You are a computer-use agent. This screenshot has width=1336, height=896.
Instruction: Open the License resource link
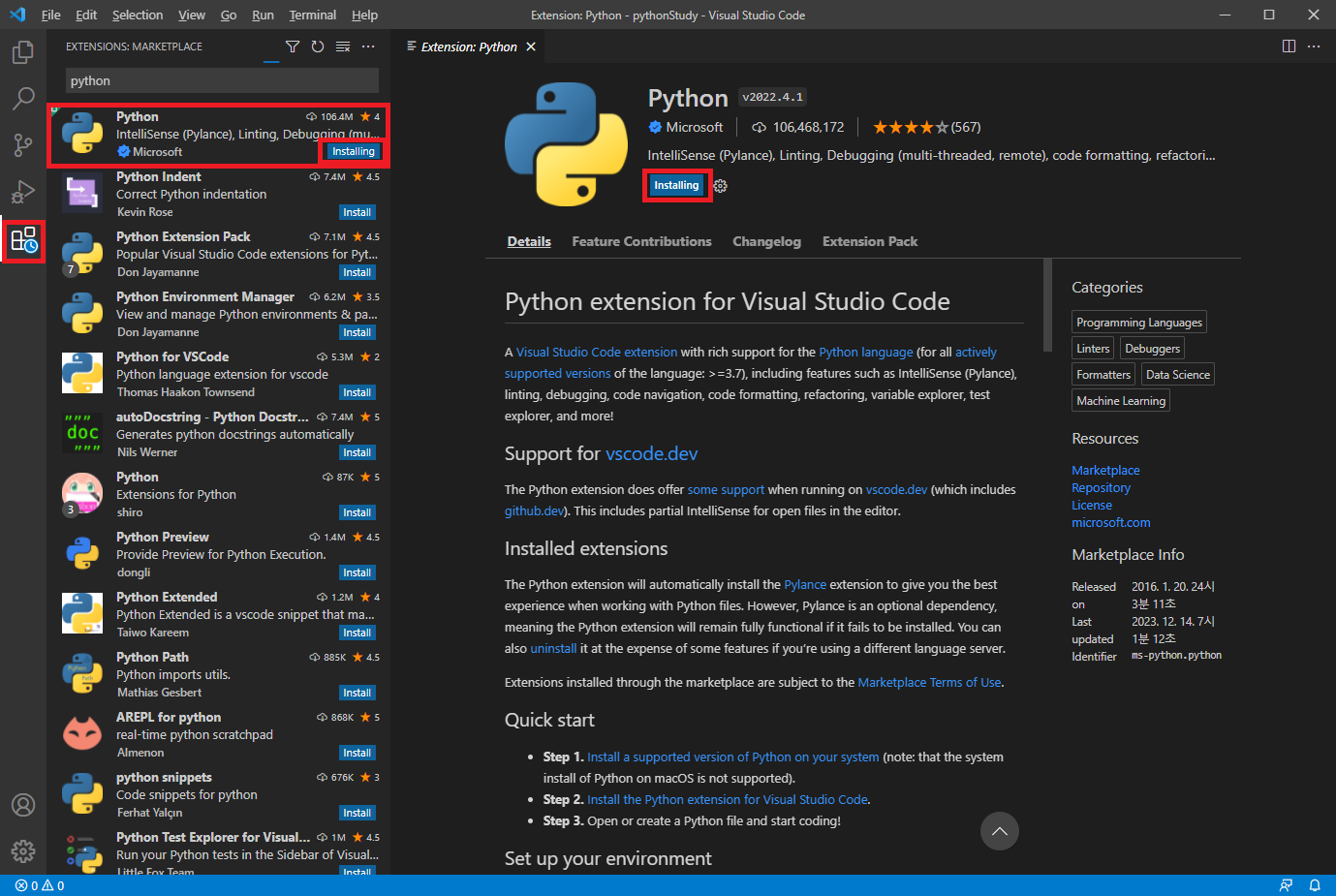pyautogui.click(x=1092, y=505)
